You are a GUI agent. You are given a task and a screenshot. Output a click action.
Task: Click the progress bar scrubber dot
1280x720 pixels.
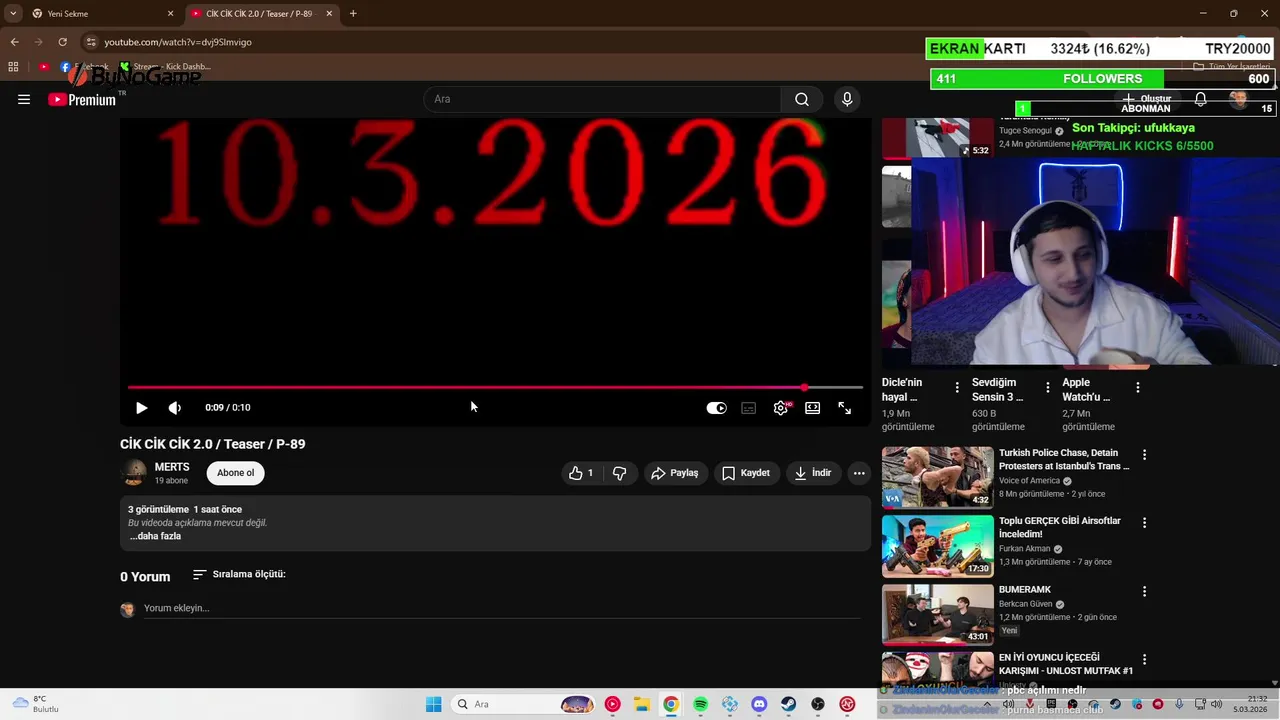tap(804, 387)
